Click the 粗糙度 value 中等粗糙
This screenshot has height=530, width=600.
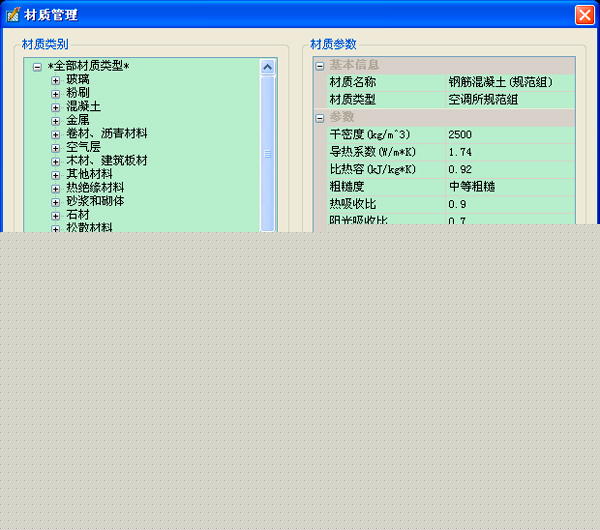coord(510,187)
